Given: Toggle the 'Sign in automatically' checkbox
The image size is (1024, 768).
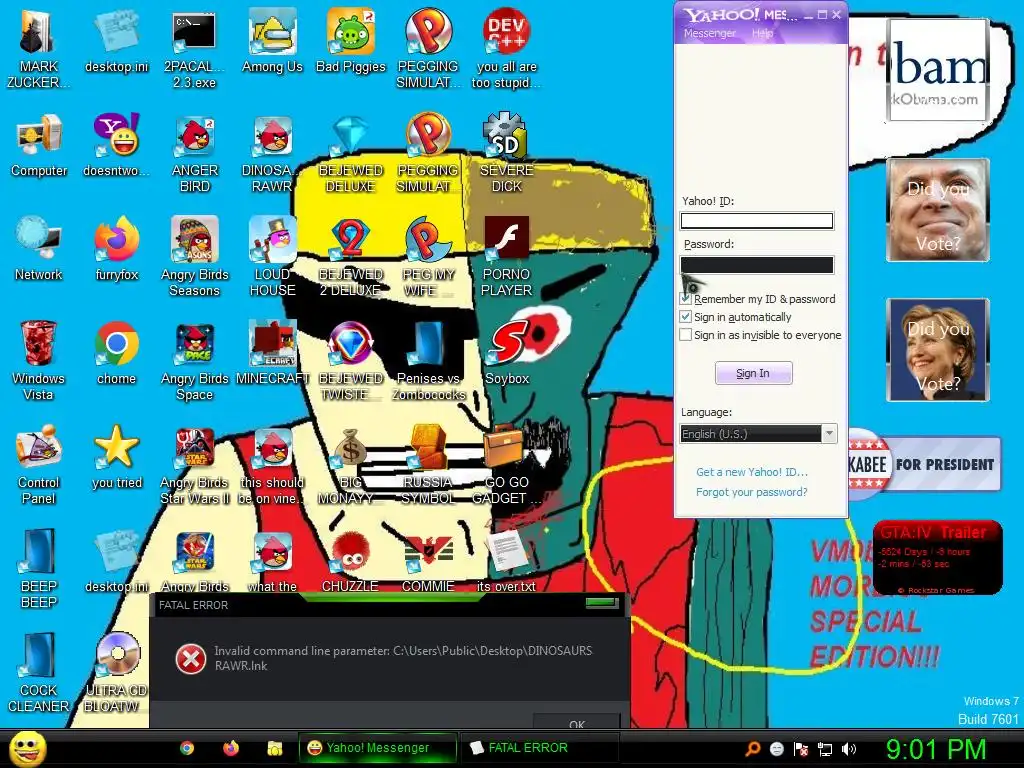Looking at the screenshot, I should pyautogui.click(x=686, y=317).
